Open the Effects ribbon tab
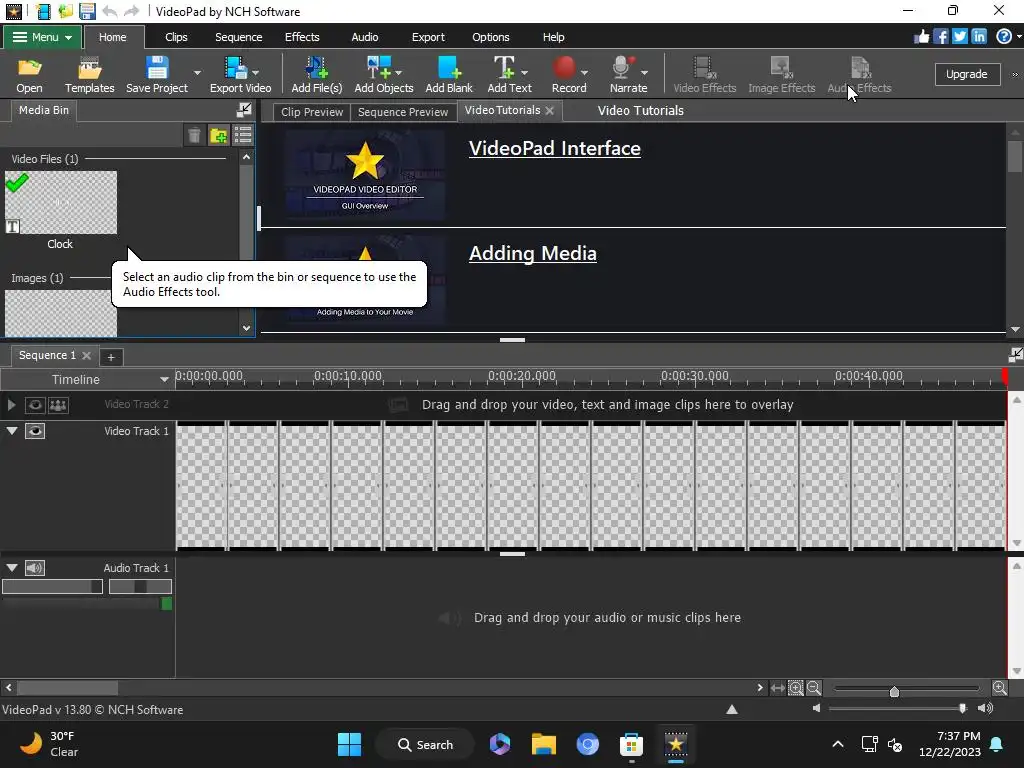The height and width of the screenshot is (768, 1024). point(302,37)
